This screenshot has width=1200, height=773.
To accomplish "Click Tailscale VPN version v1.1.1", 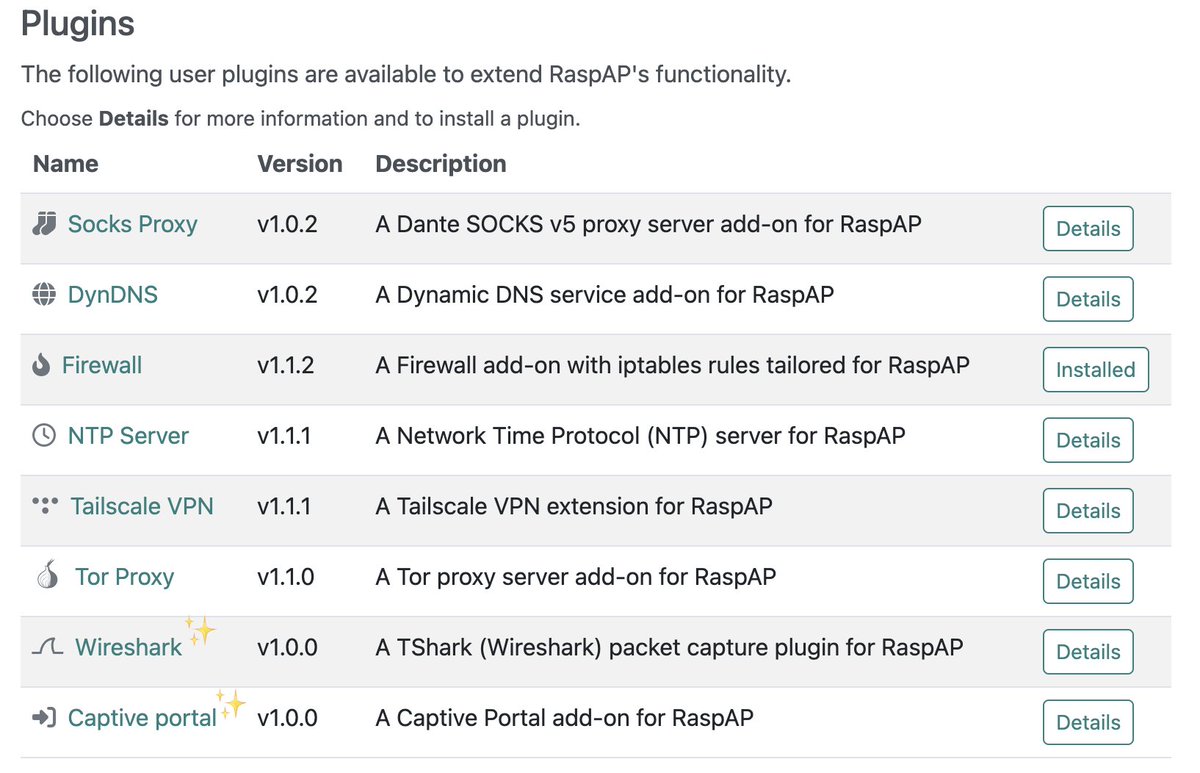I will 284,506.
